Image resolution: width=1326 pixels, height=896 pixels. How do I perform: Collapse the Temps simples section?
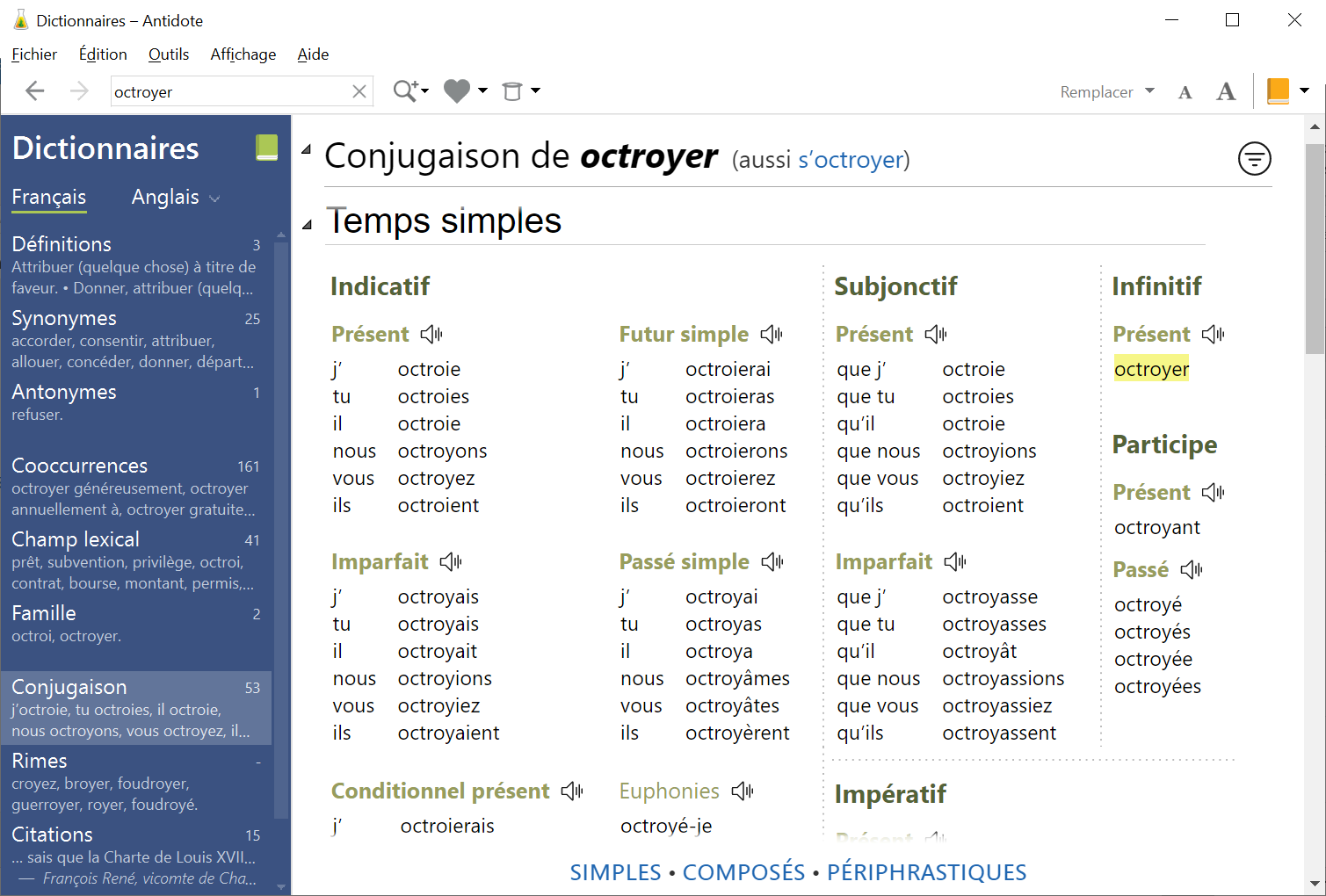point(308,225)
